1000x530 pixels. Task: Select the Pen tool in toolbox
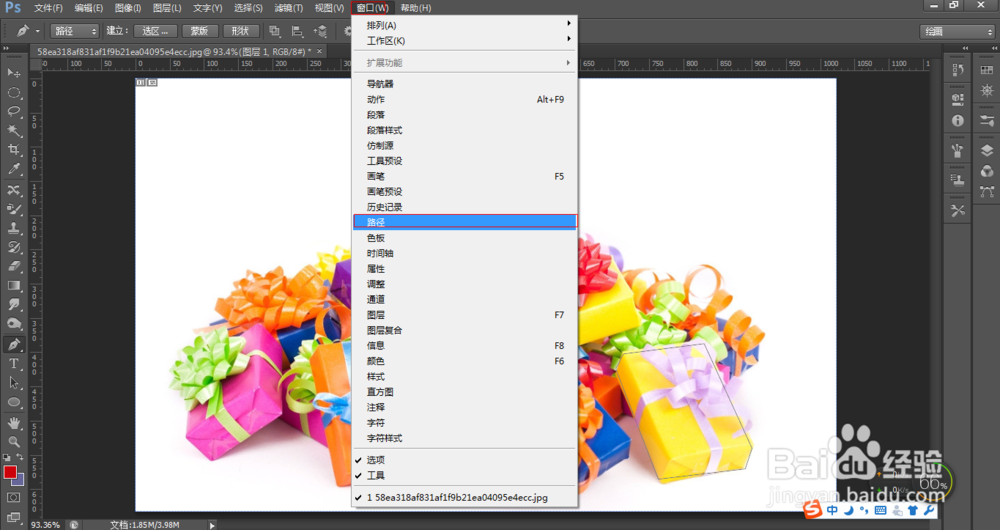click(13, 344)
